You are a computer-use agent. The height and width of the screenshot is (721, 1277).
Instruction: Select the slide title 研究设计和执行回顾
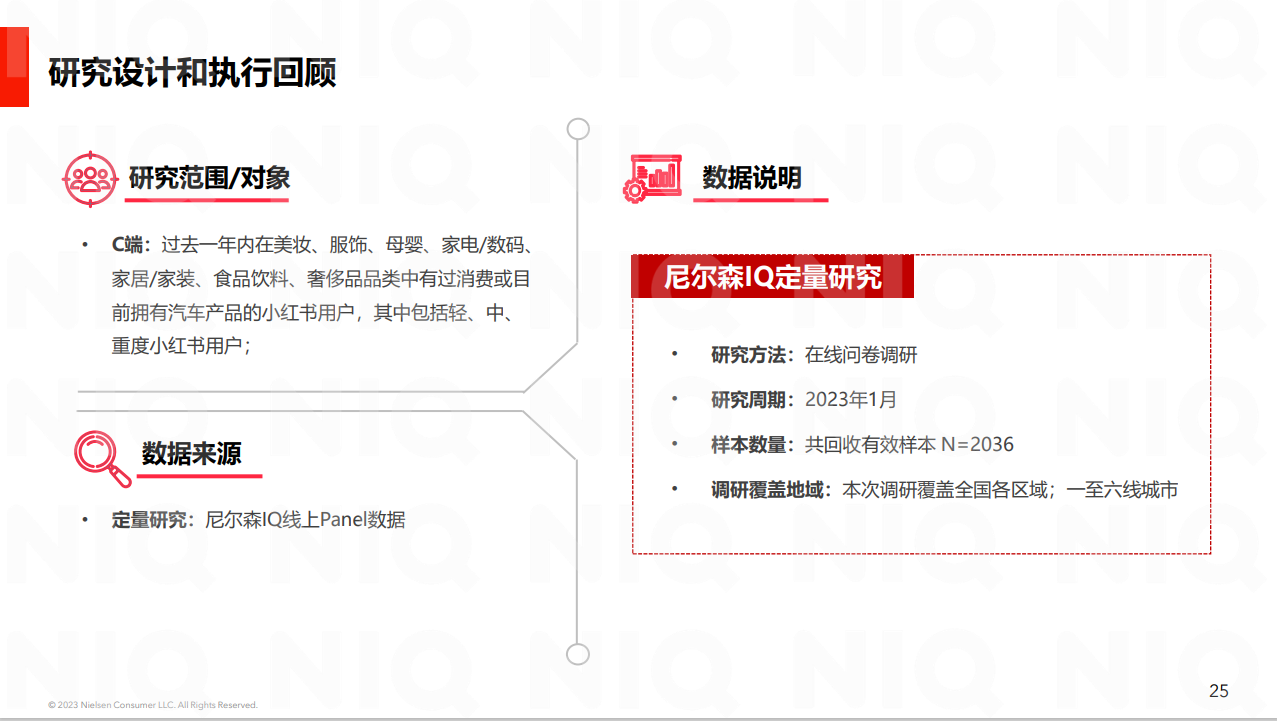[x=192, y=72]
